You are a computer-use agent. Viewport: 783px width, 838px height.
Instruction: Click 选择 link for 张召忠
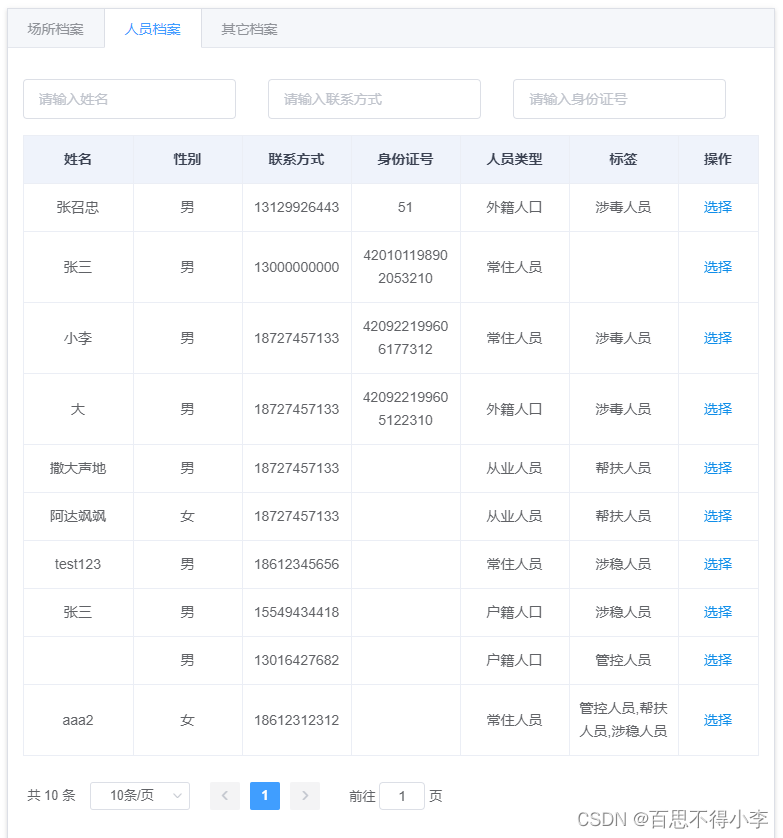coord(717,207)
